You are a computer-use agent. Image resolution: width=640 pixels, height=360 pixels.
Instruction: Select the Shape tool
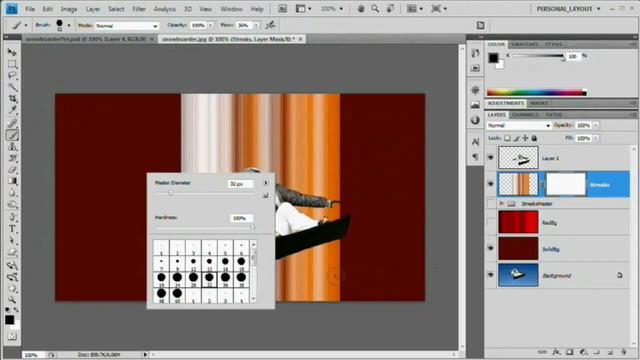tap(12, 252)
